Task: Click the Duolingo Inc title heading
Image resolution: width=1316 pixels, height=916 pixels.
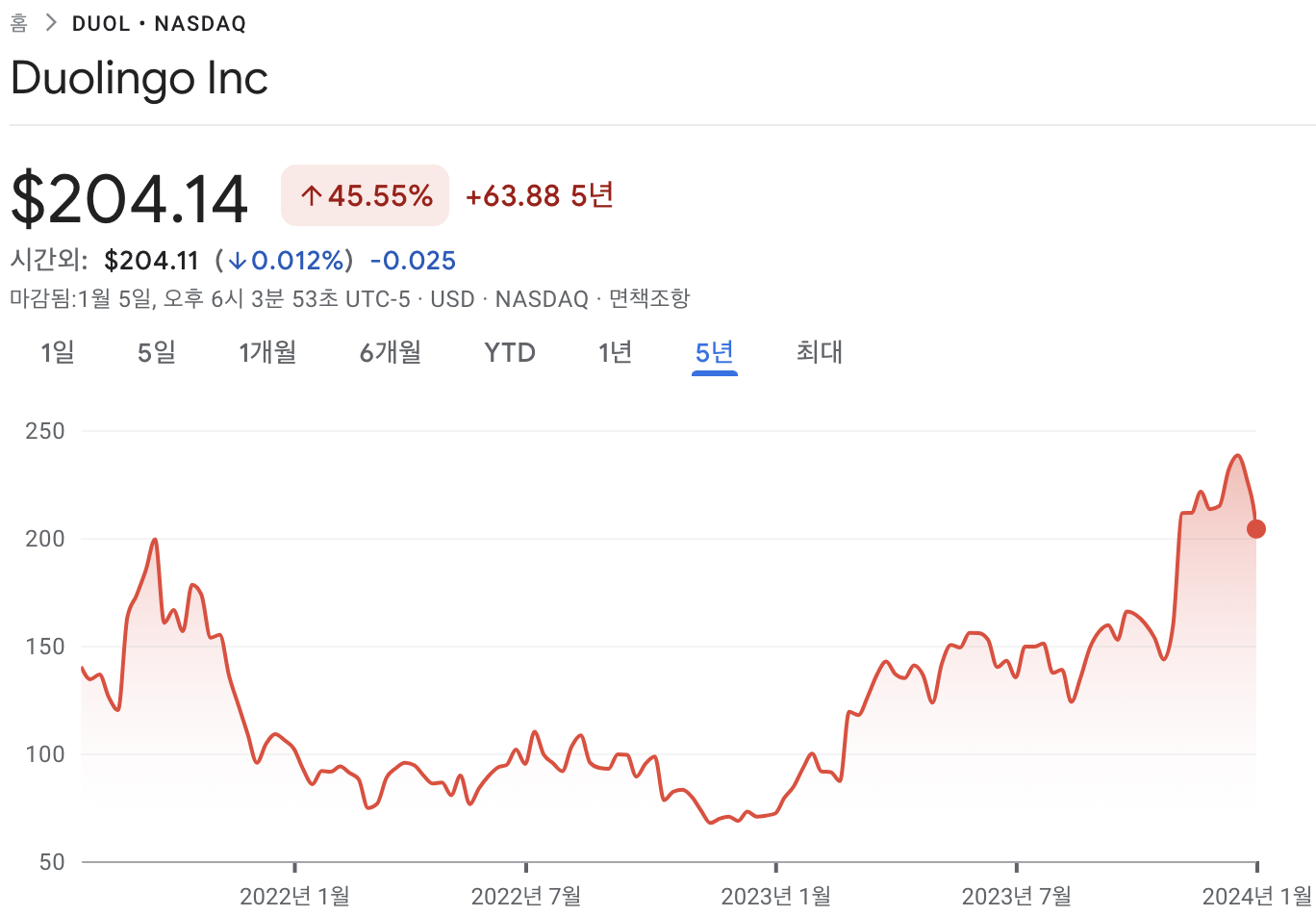Action: pyautogui.click(x=139, y=78)
